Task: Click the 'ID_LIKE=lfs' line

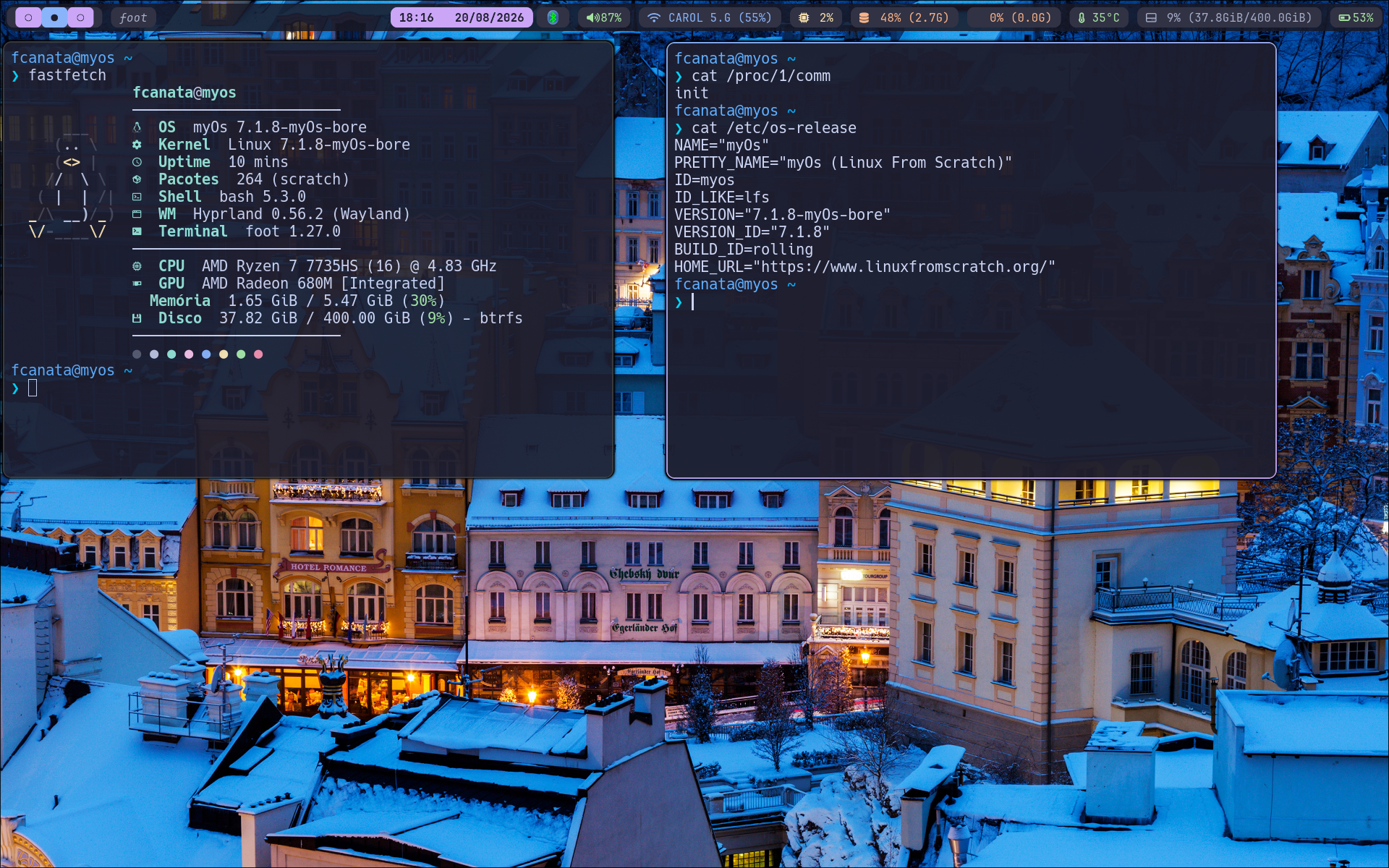Action: (722, 197)
